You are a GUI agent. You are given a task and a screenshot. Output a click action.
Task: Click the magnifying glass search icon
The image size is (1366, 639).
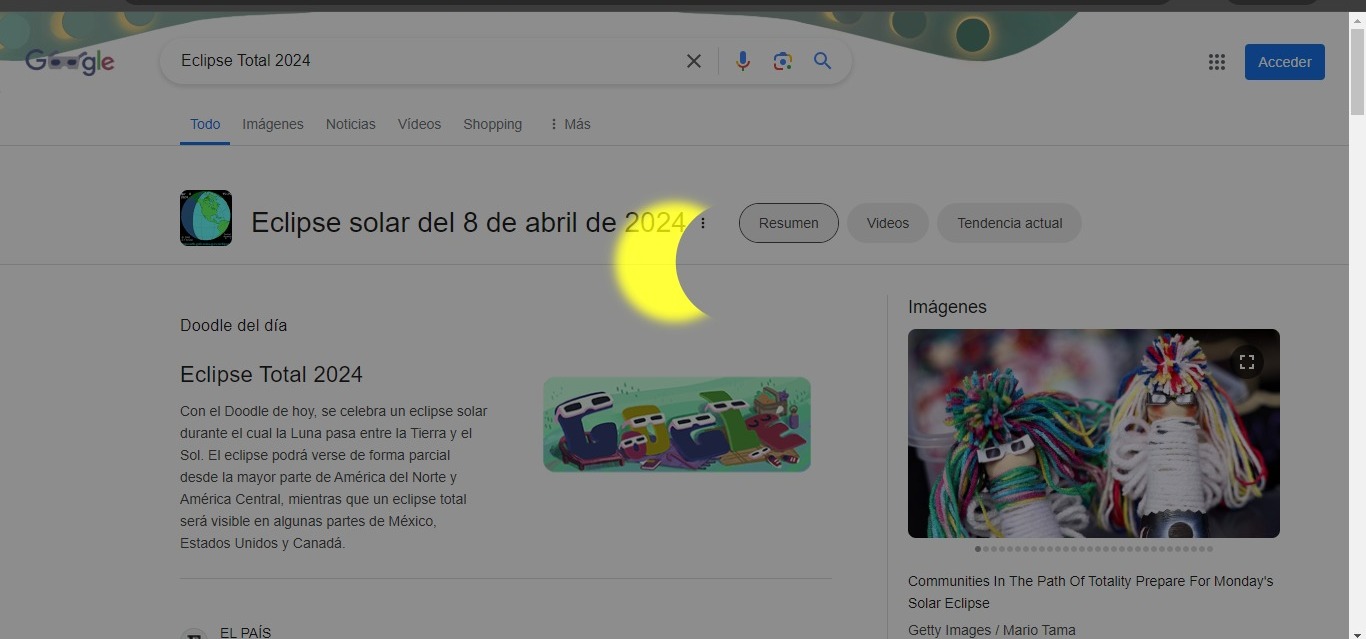click(822, 61)
